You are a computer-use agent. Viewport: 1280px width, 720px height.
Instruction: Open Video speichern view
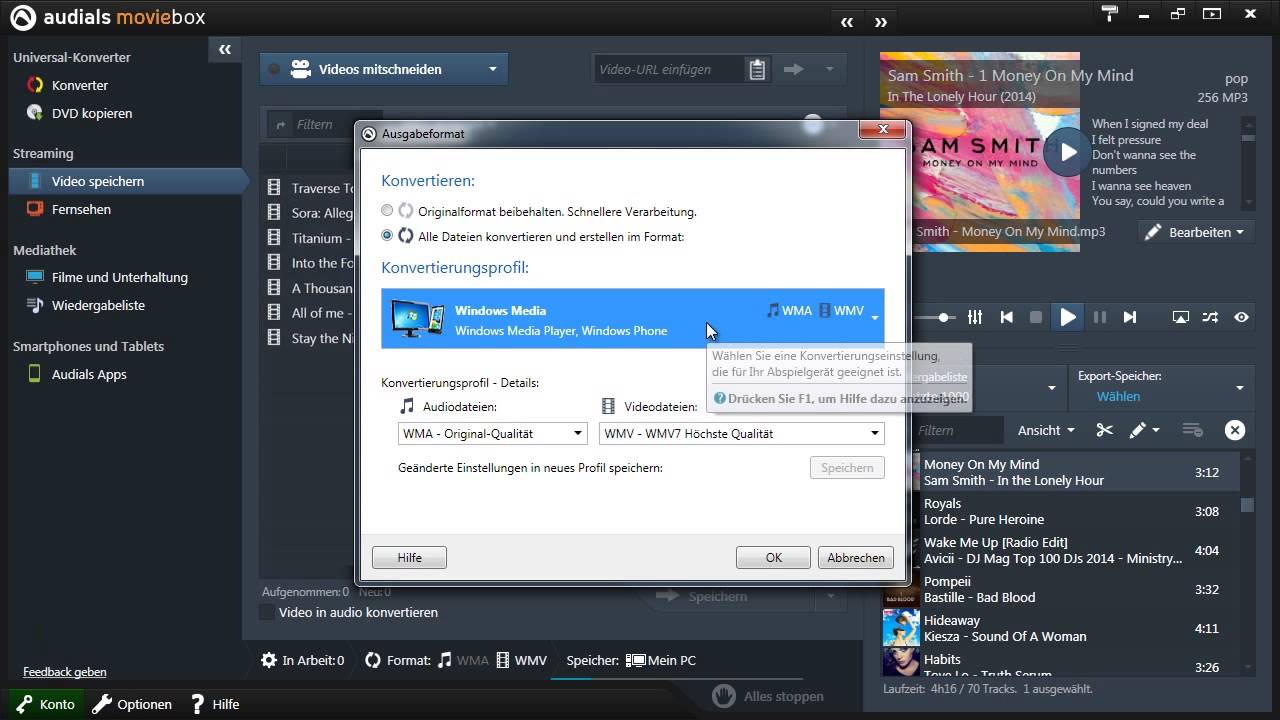pyautogui.click(x=128, y=181)
